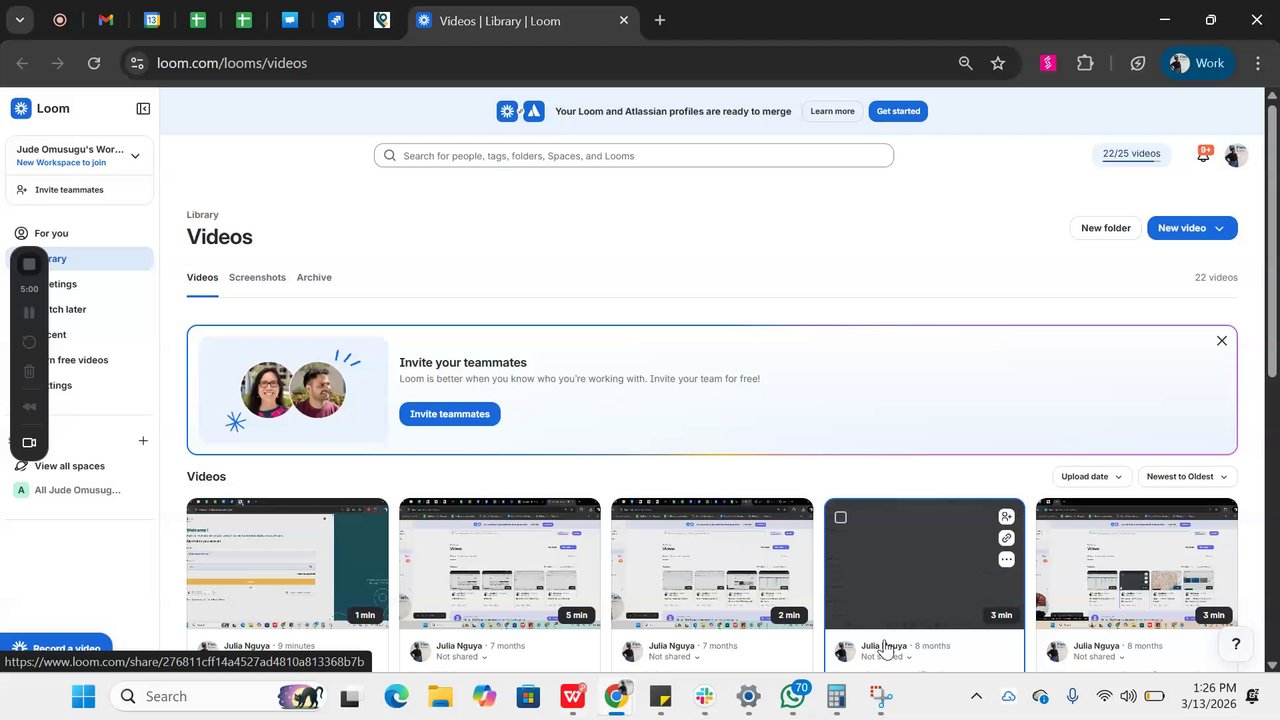Switch to the Google Calendar pinned tab

click(x=152, y=20)
